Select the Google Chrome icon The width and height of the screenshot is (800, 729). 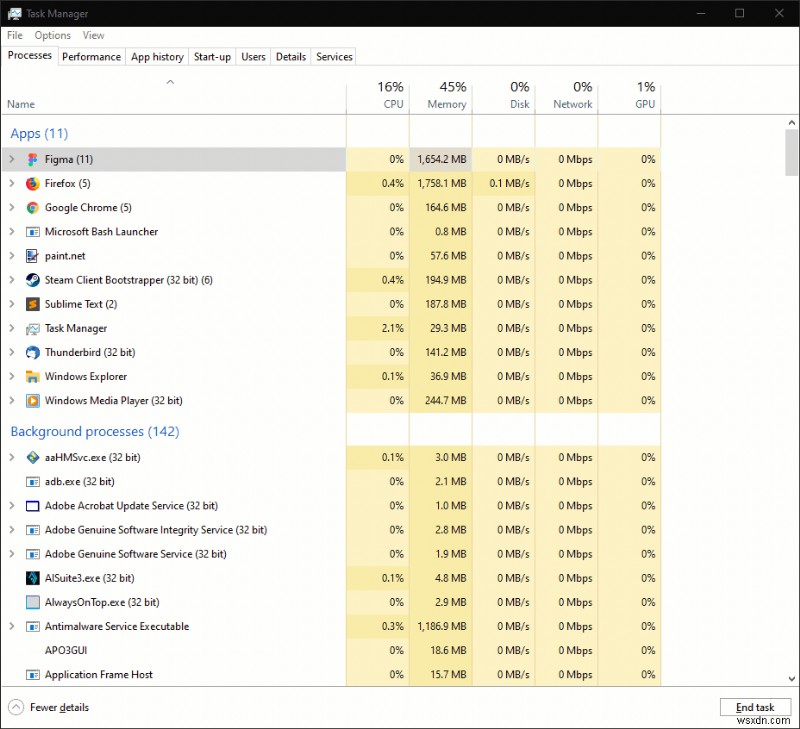click(31, 207)
